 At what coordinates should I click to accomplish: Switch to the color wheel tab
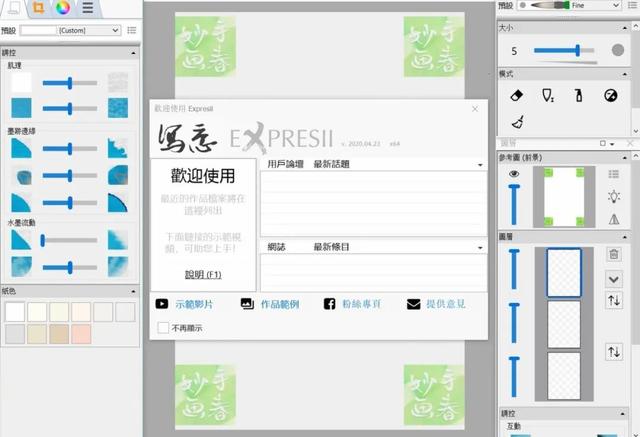click(63, 7)
